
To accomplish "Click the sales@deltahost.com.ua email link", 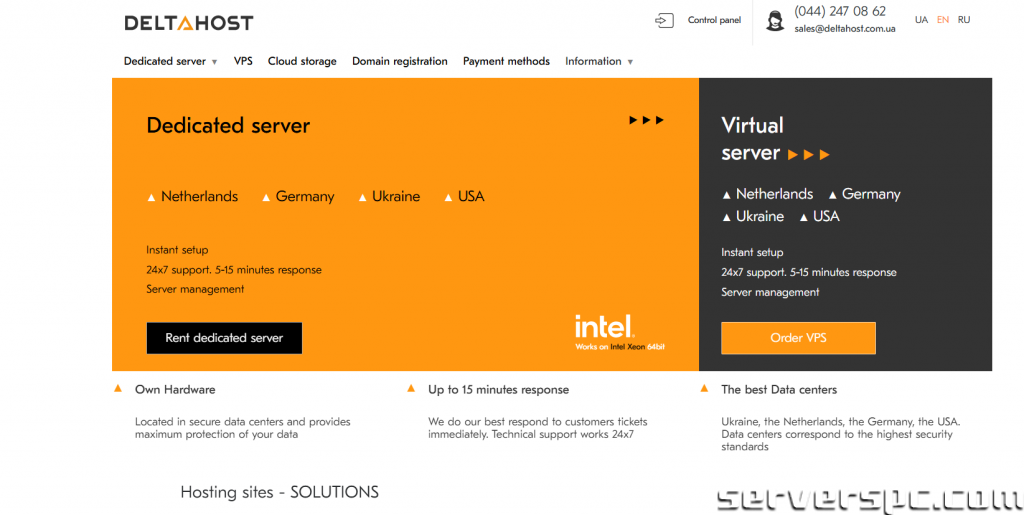I will [x=845, y=29].
